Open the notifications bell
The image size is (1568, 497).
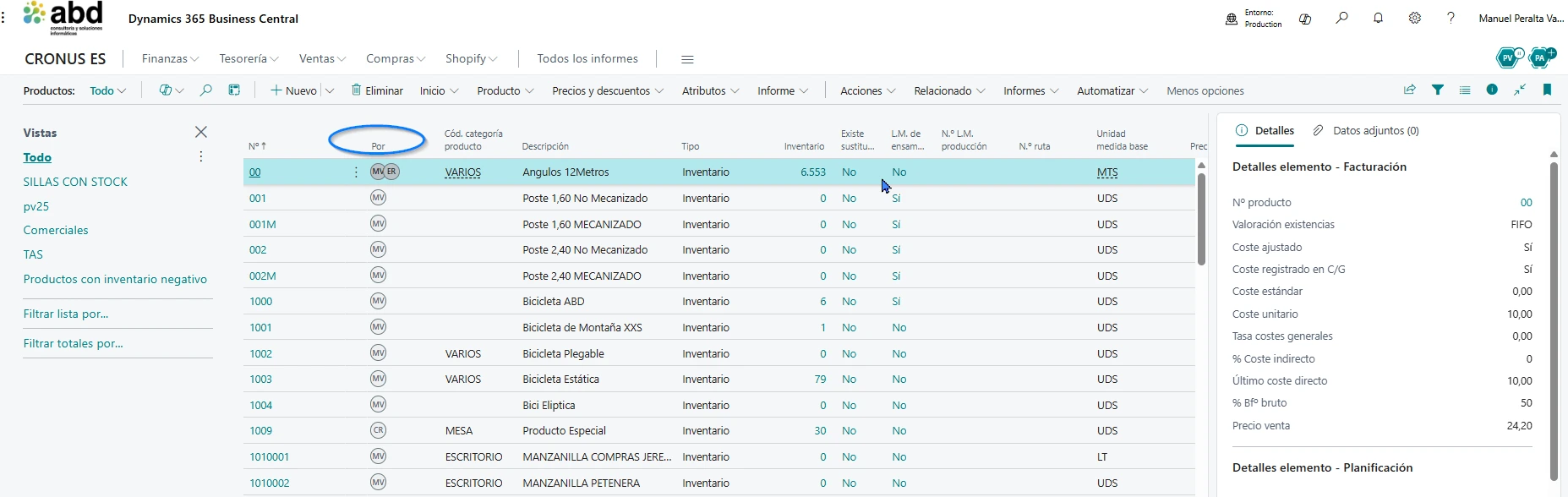point(1378,18)
